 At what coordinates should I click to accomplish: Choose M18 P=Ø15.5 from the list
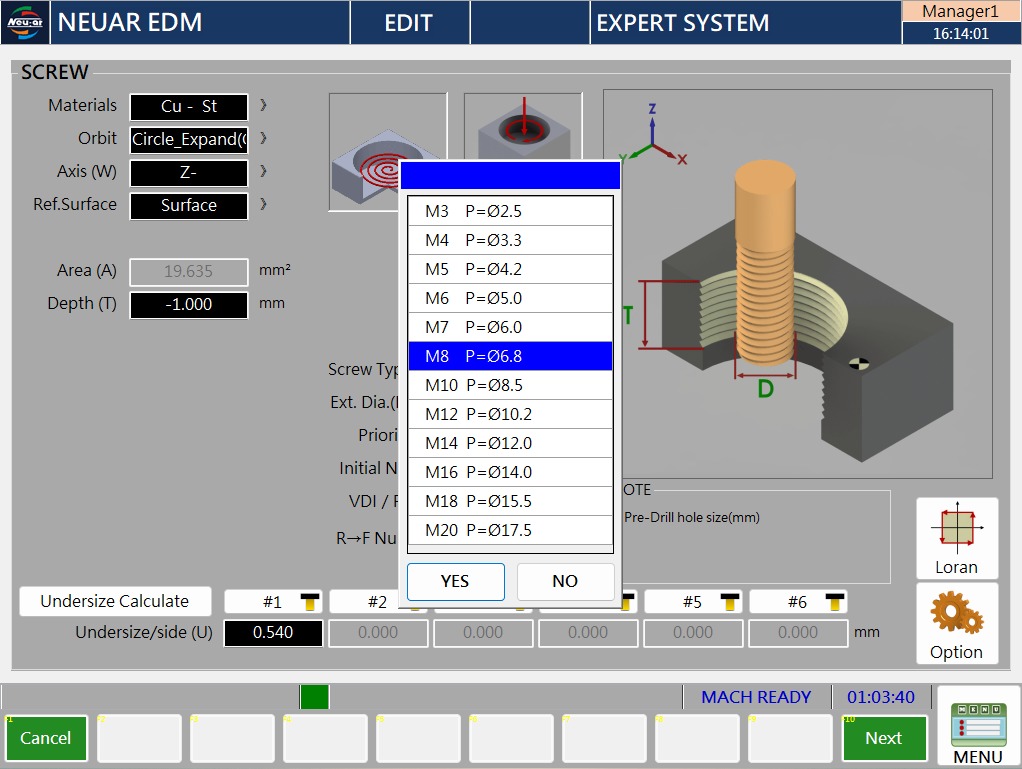coord(510,501)
